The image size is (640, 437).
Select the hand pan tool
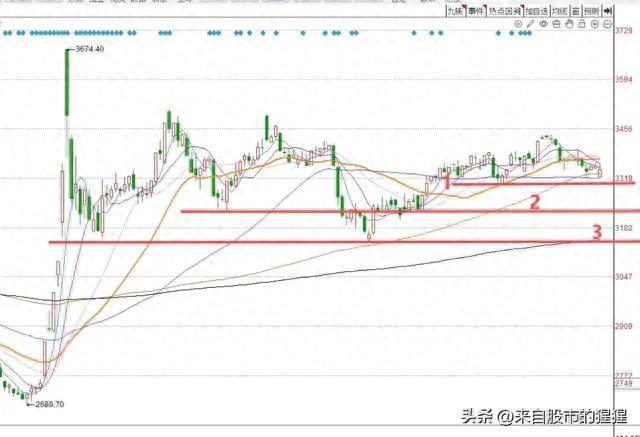[569, 24]
